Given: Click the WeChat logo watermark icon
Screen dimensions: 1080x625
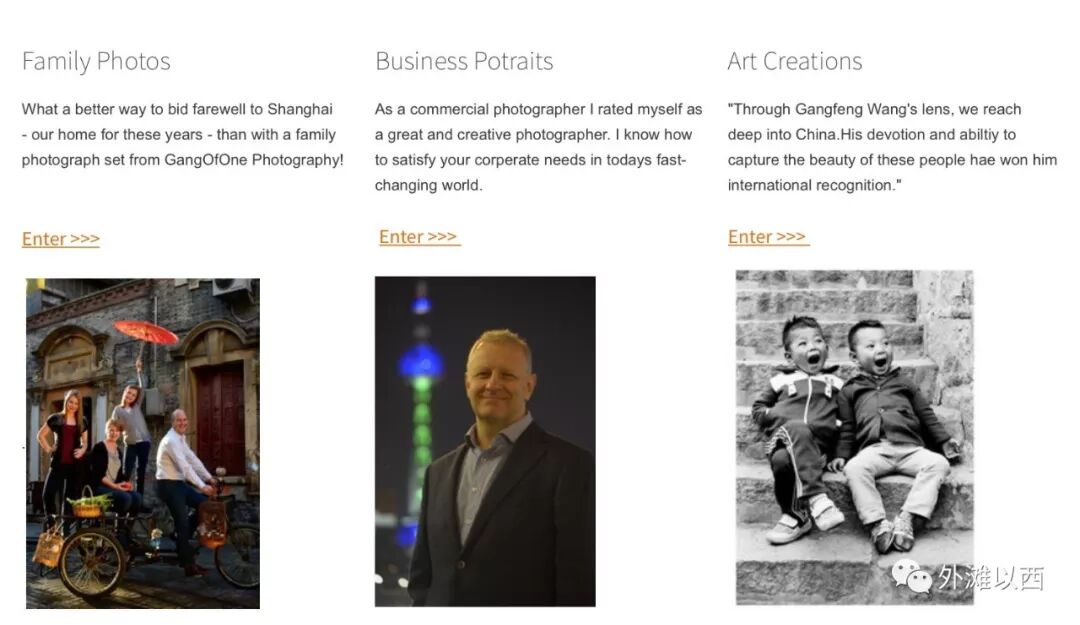Looking at the screenshot, I should click(x=911, y=575).
